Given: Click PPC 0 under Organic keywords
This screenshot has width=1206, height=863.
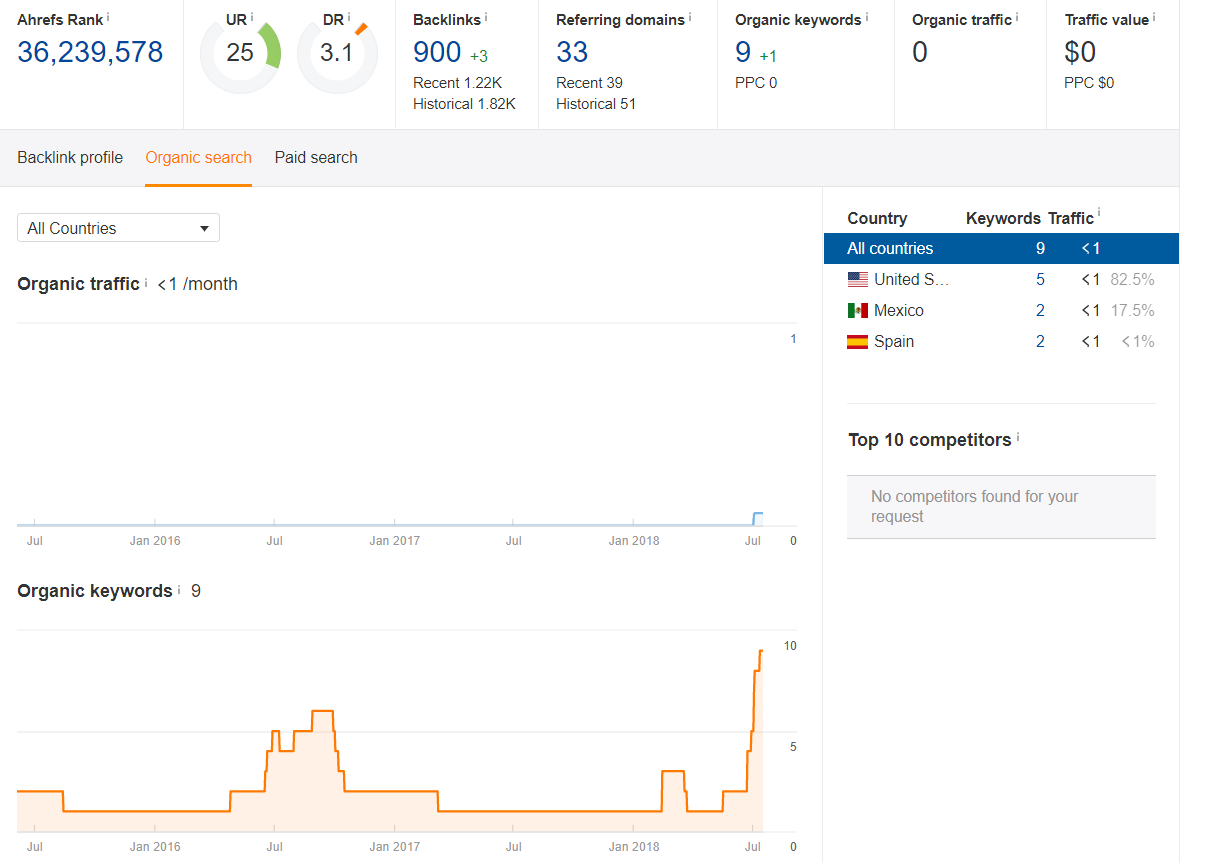Looking at the screenshot, I should pos(756,83).
